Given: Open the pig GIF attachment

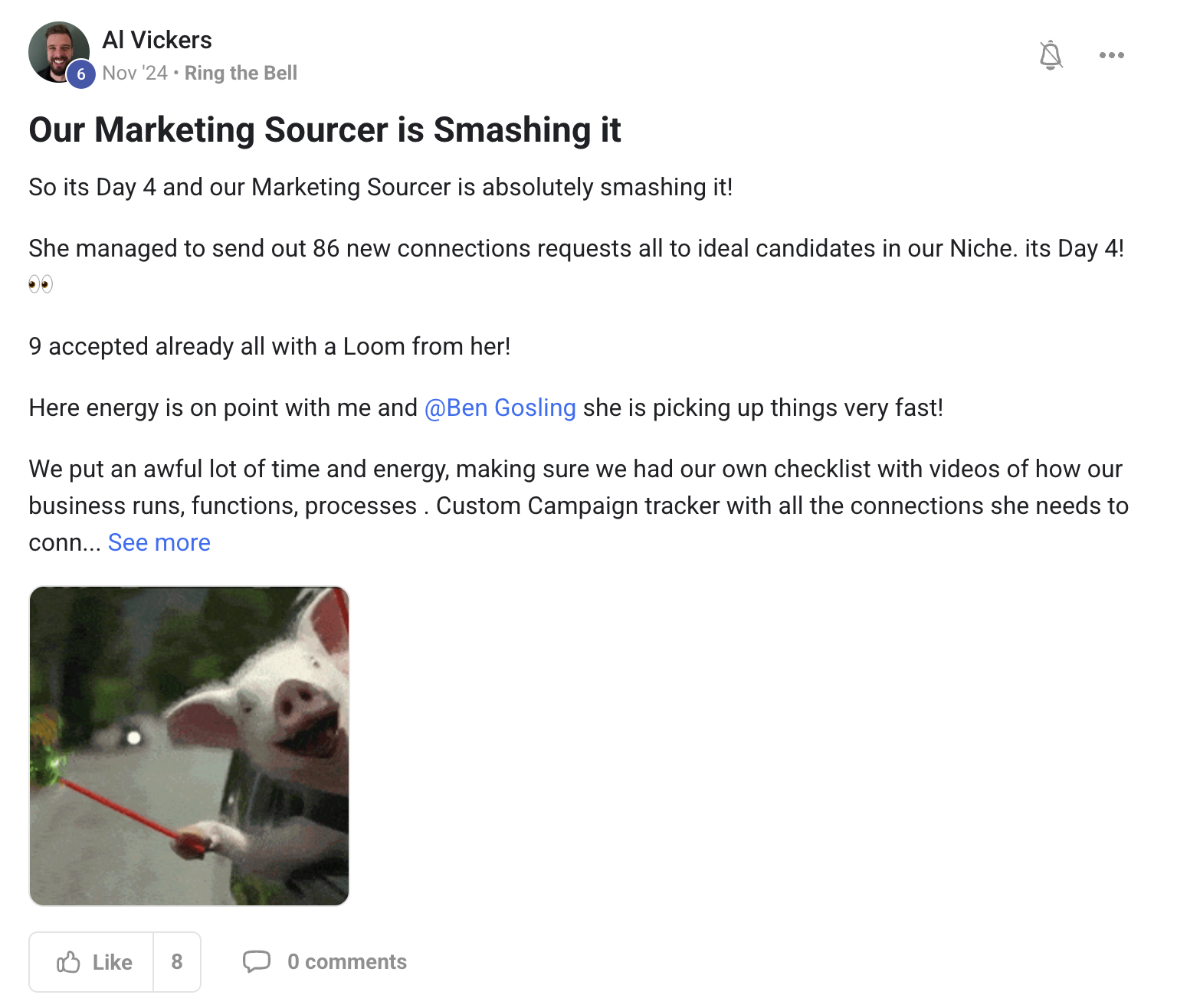Looking at the screenshot, I should (189, 745).
